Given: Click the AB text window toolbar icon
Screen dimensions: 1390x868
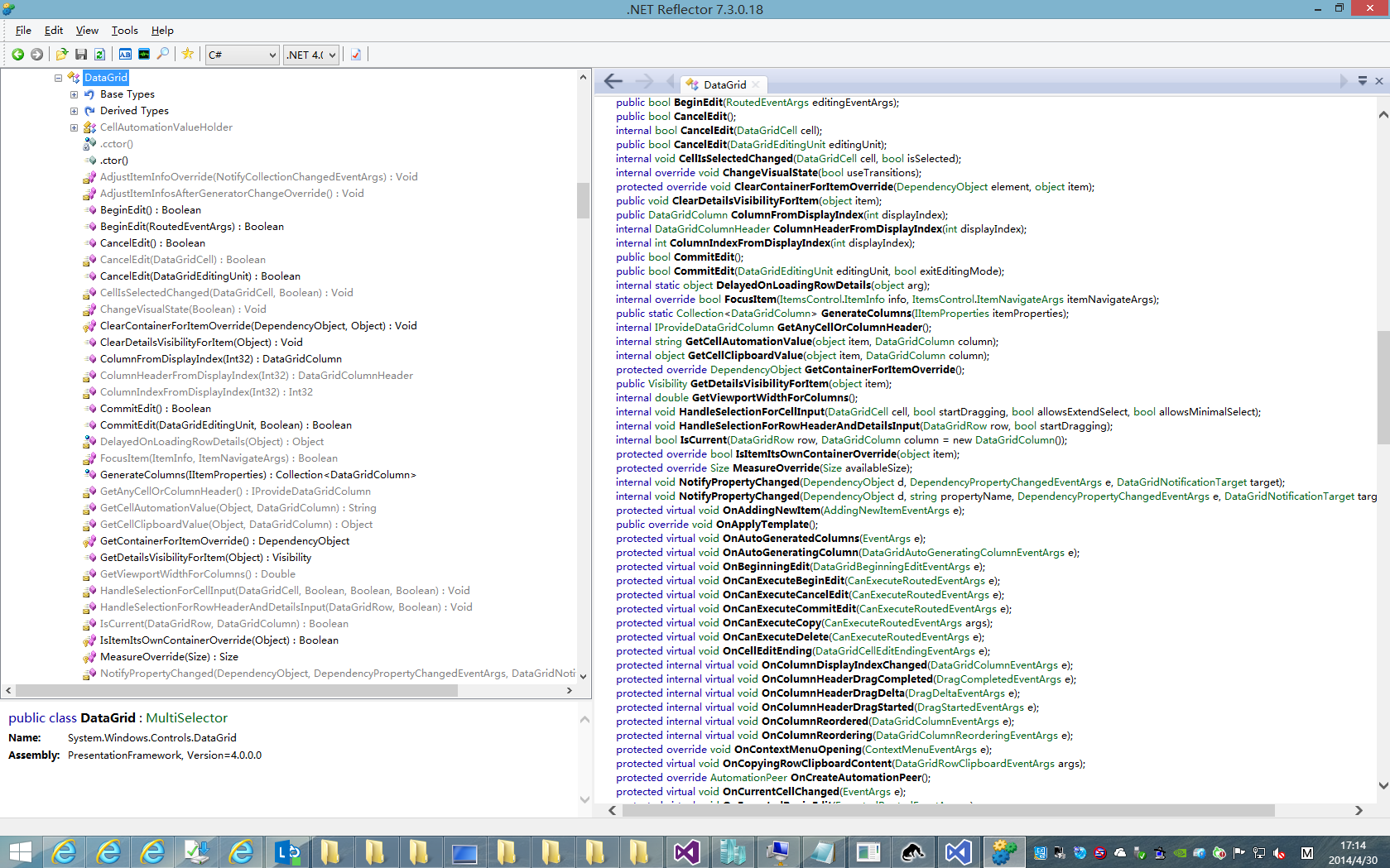Looking at the screenshot, I should click(125, 55).
